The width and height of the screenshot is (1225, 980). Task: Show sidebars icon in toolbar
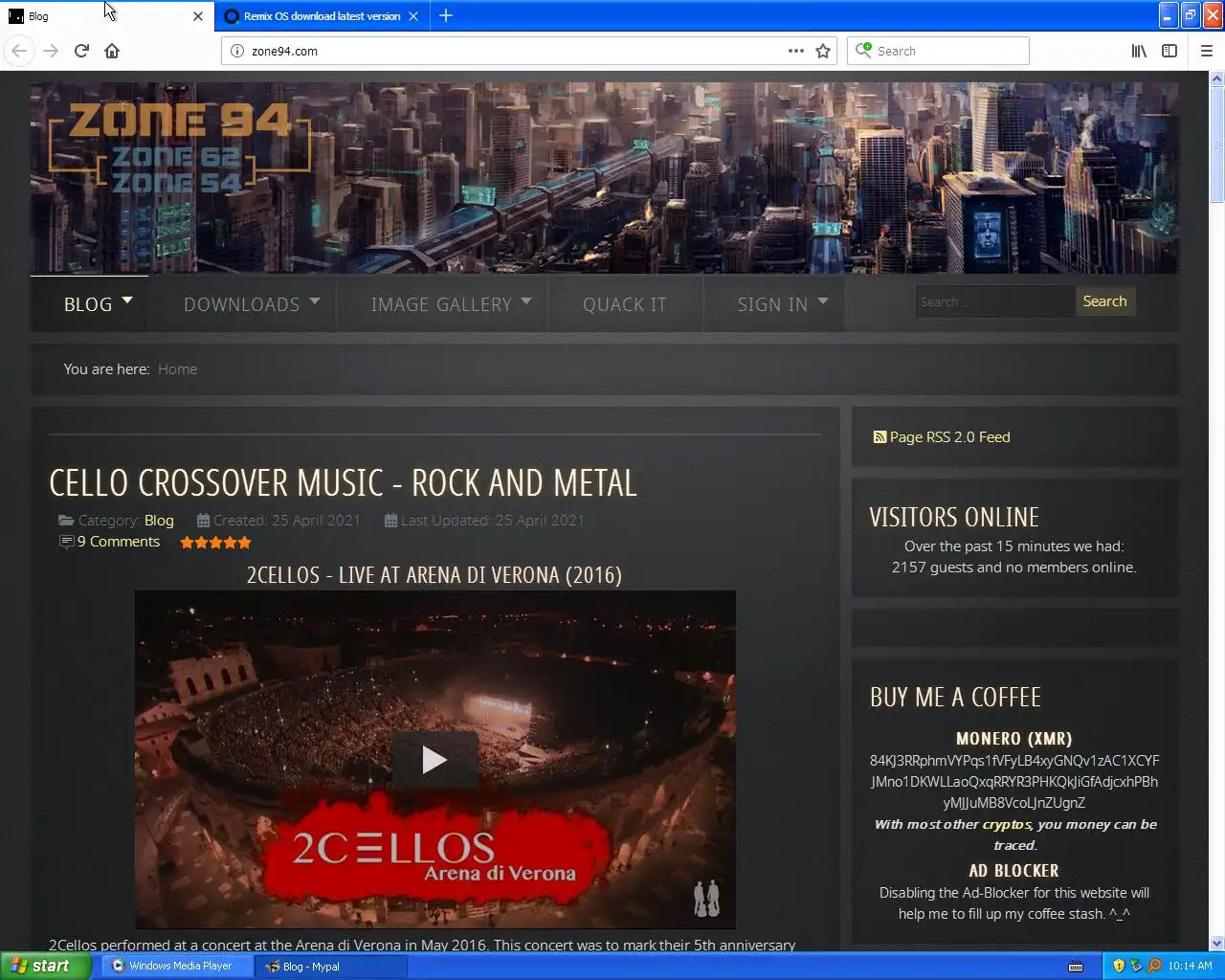click(1169, 51)
